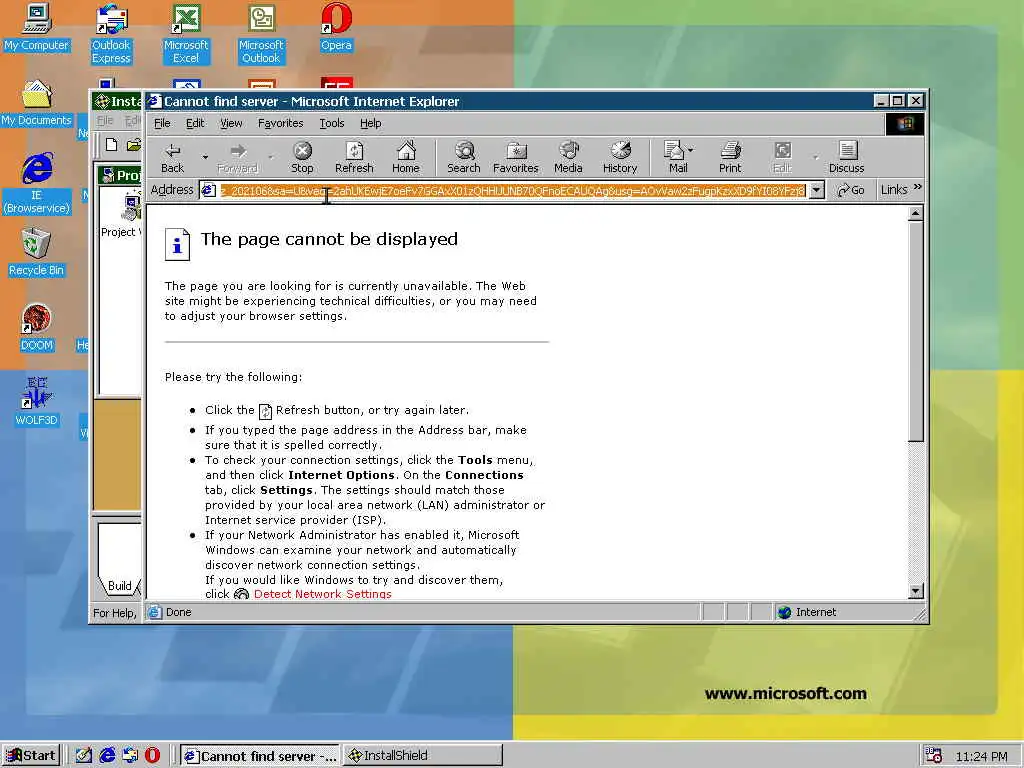Click Detect Network Settings link

[x=323, y=594]
